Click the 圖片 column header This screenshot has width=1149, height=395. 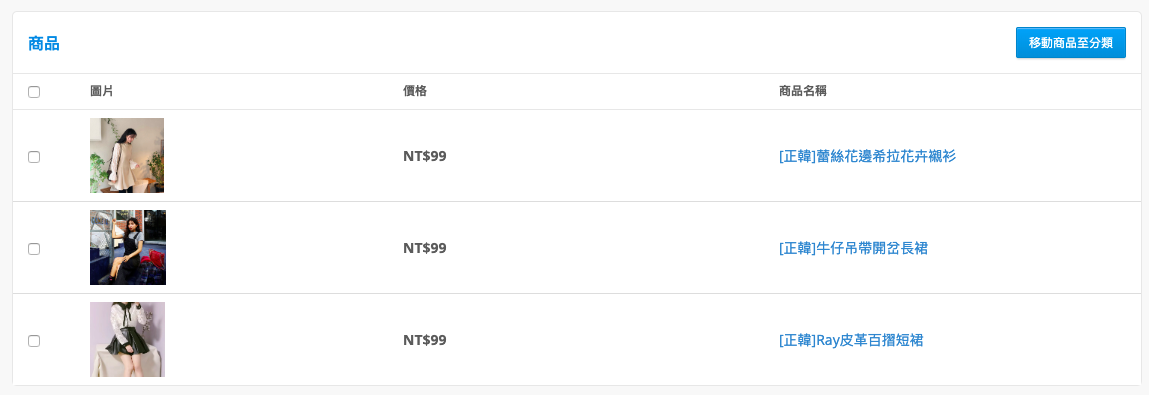[x=101, y=92]
